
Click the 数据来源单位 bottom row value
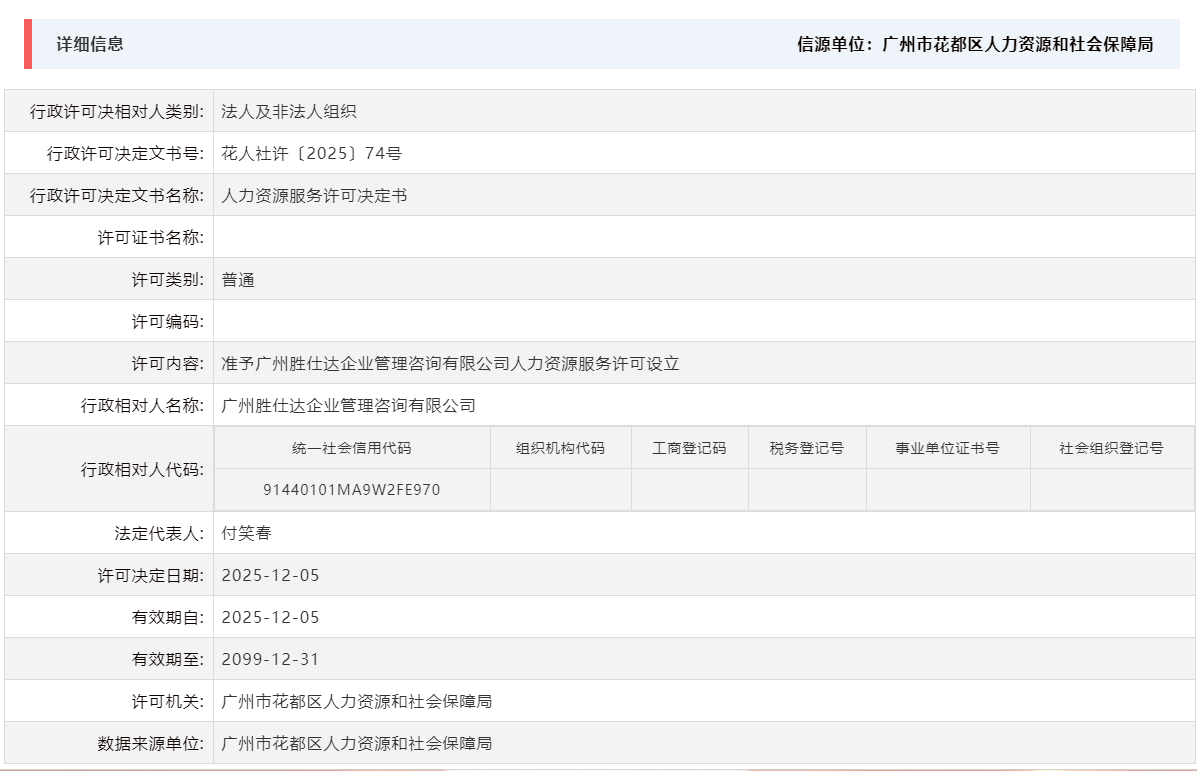[x=355, y=742]
